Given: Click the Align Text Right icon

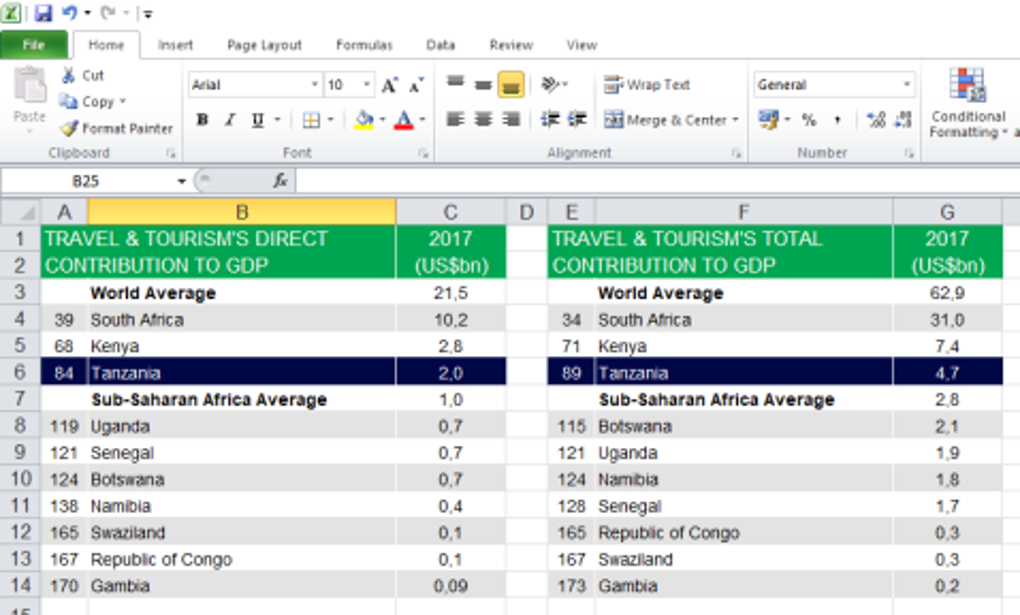Looking at the screenshot, I should point(511,120).
